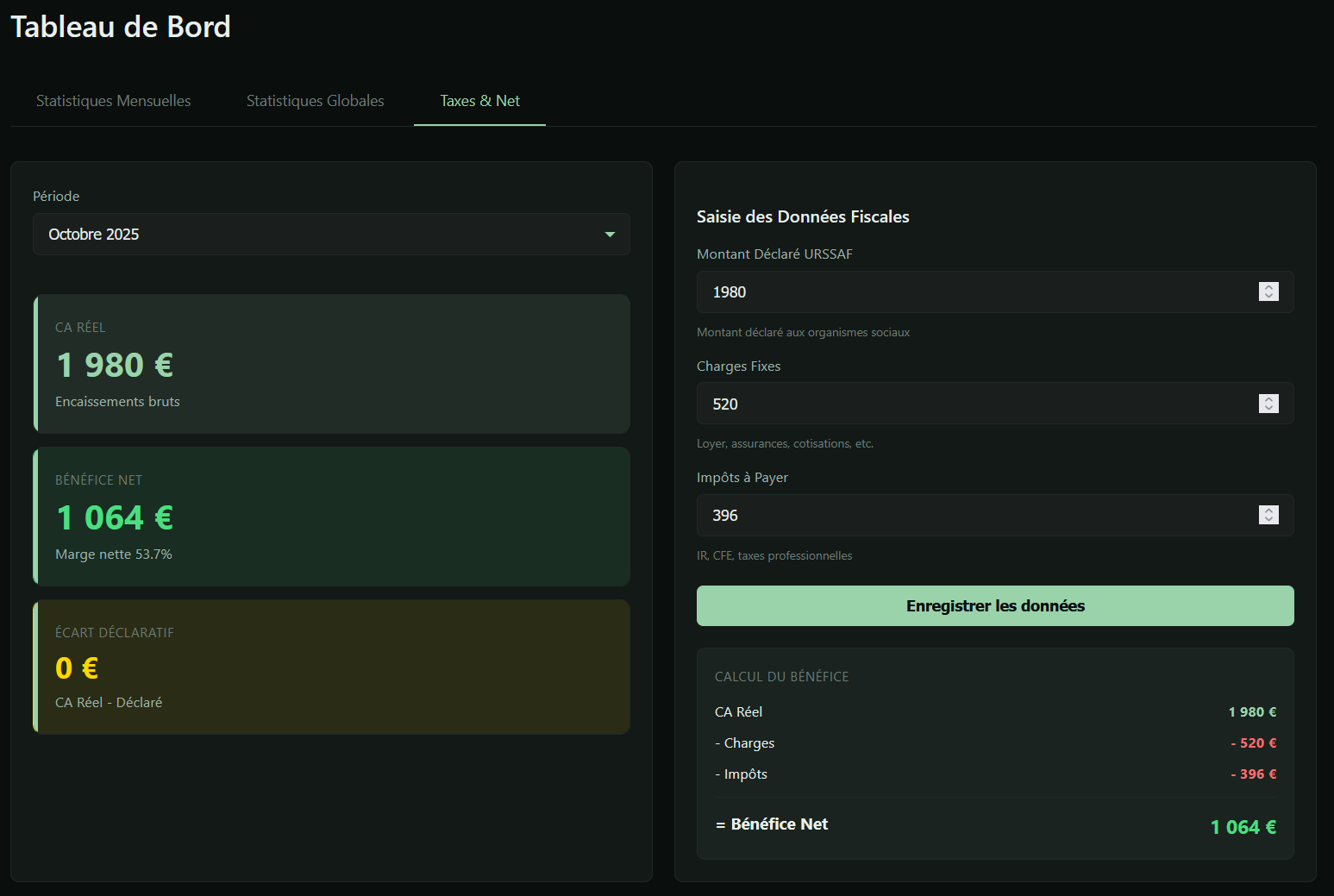Focus the Montant Déclaré URSSAF input field
Viewport: 1334px width, 896px height.
point(974,292)
